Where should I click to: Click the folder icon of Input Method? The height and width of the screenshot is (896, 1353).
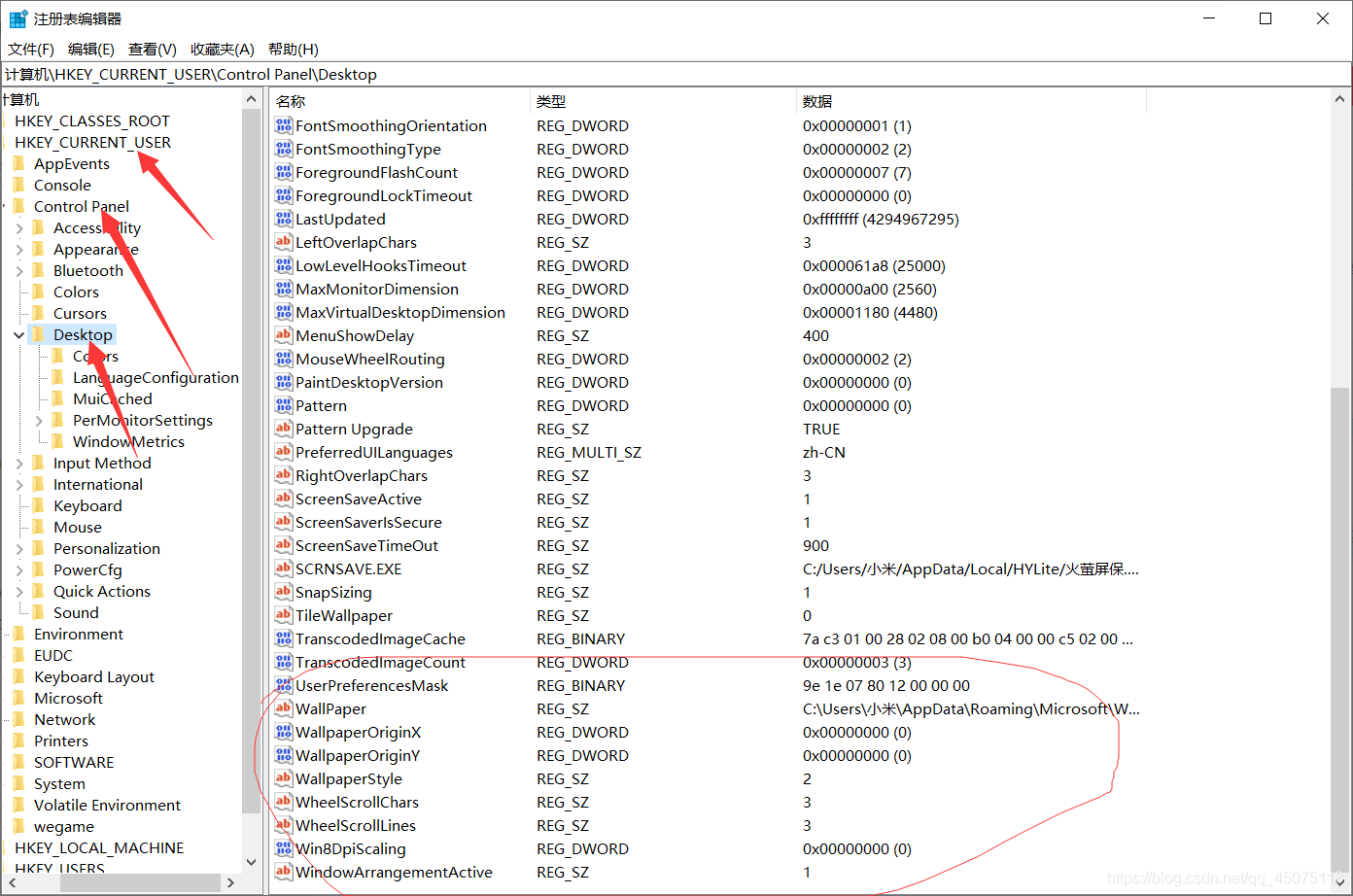39,463
